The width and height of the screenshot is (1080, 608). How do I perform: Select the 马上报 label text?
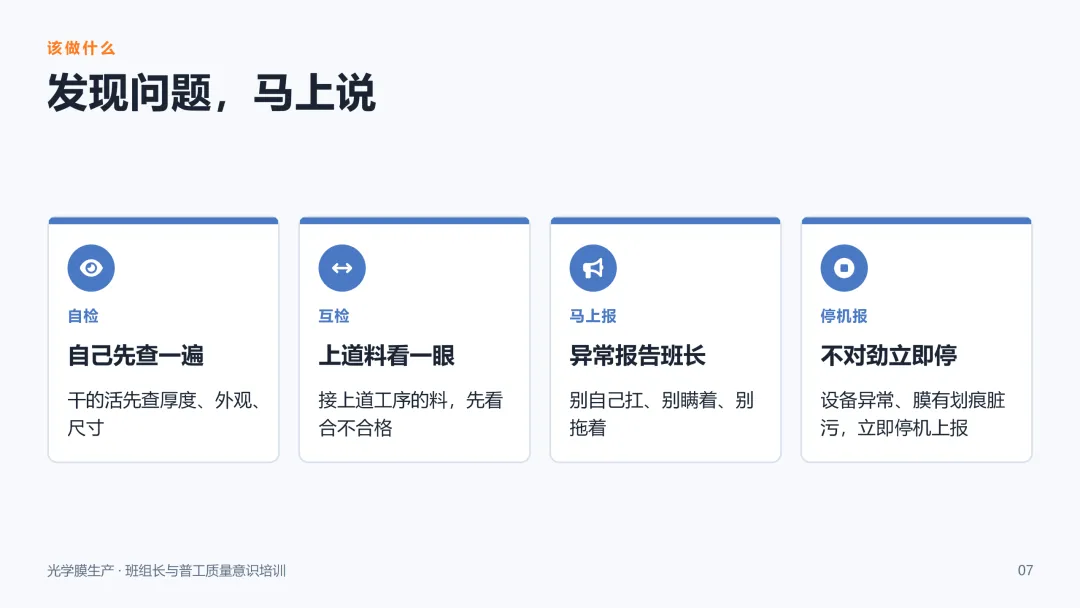pyautogui.click(x=593, y=316)
